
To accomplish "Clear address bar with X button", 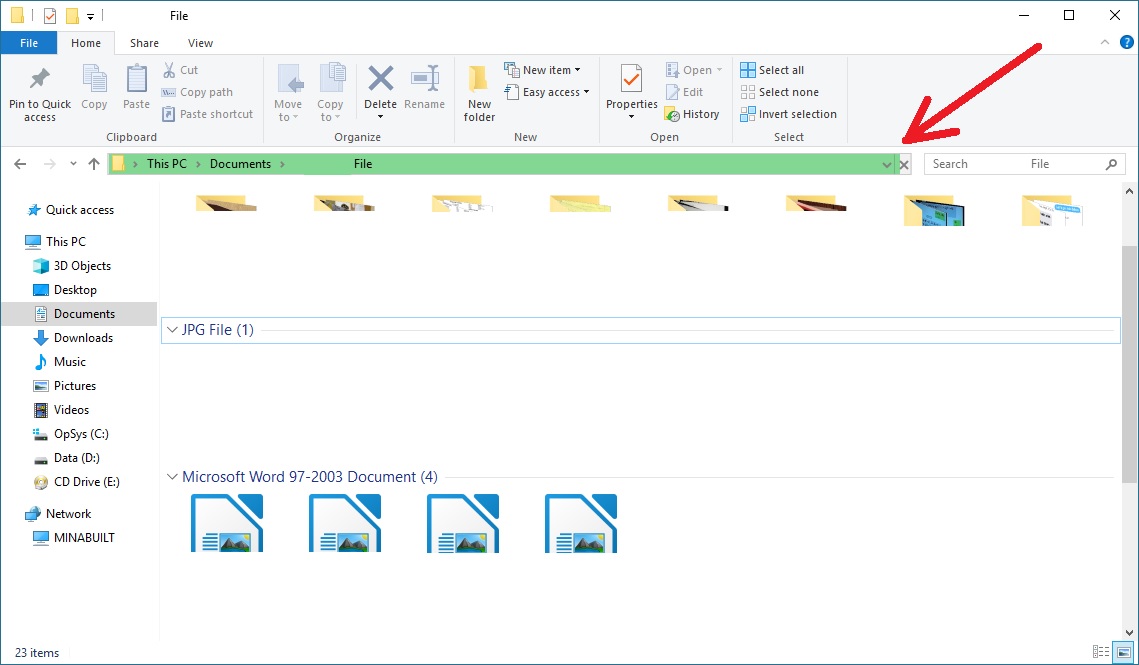I will [x=904, y=165].
